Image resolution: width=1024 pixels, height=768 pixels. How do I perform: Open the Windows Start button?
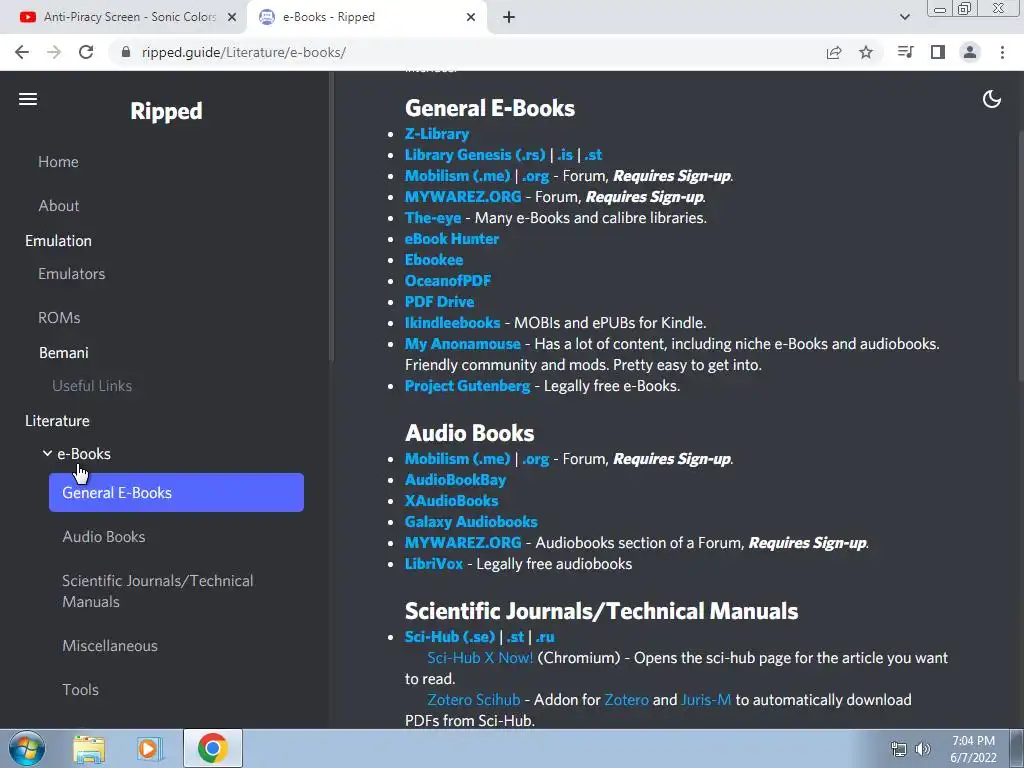click(27, 748)
